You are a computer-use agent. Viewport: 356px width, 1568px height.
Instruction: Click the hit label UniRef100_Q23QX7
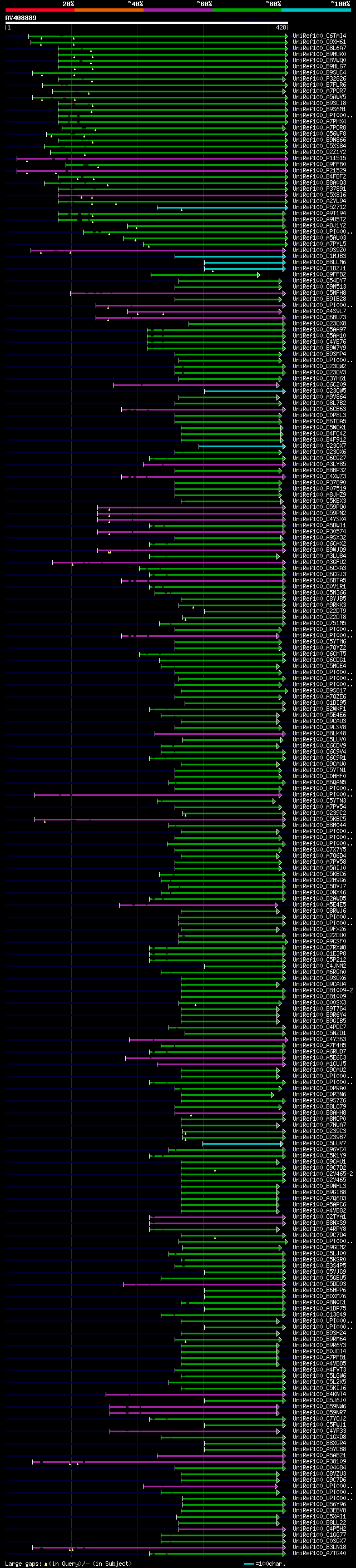(x=319, y=446)
